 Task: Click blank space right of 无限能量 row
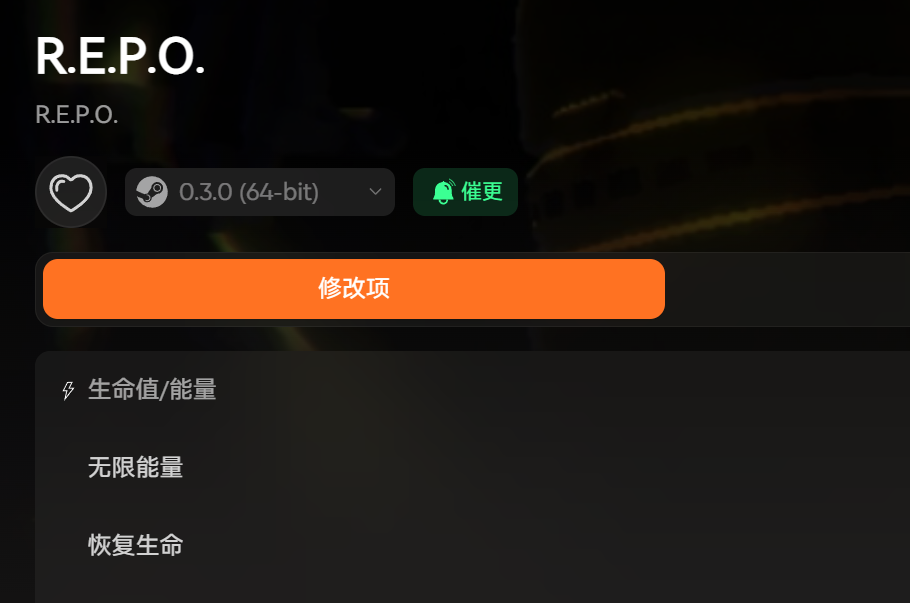pos(546,467)
